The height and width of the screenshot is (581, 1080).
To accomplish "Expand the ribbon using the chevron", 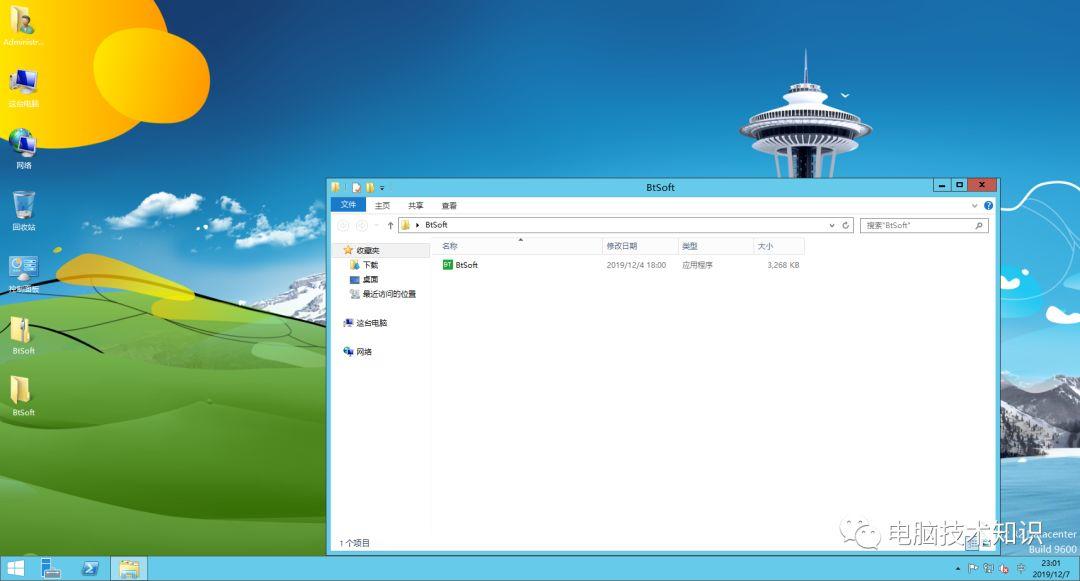I will coord(975,206).
